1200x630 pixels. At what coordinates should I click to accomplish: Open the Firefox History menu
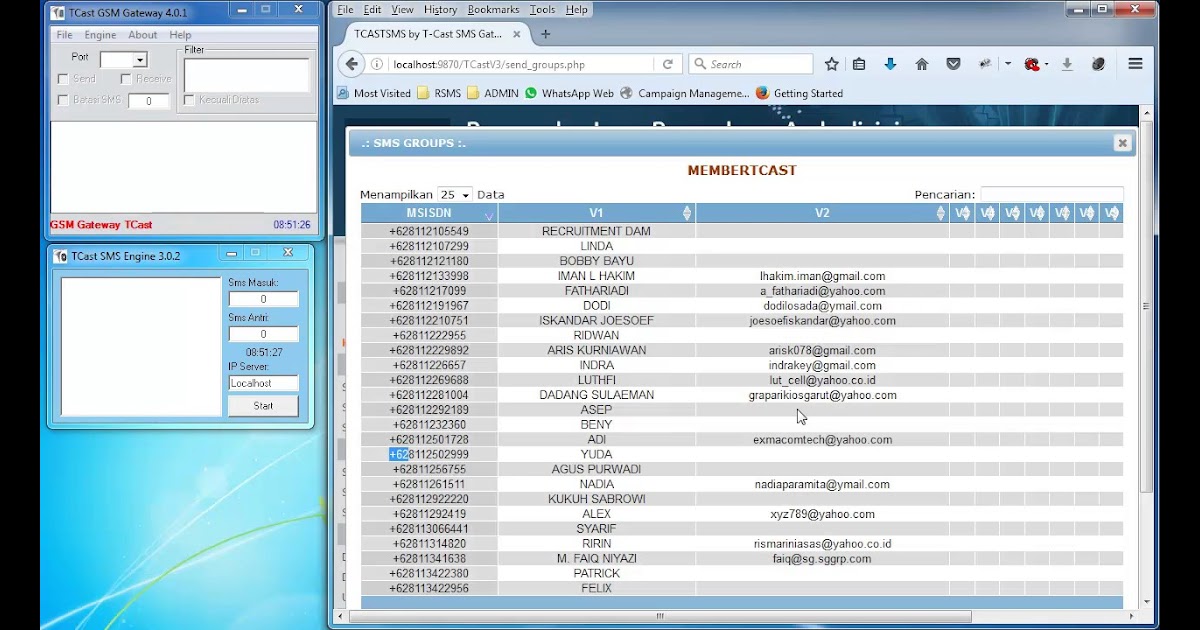(x=440, y=10)
